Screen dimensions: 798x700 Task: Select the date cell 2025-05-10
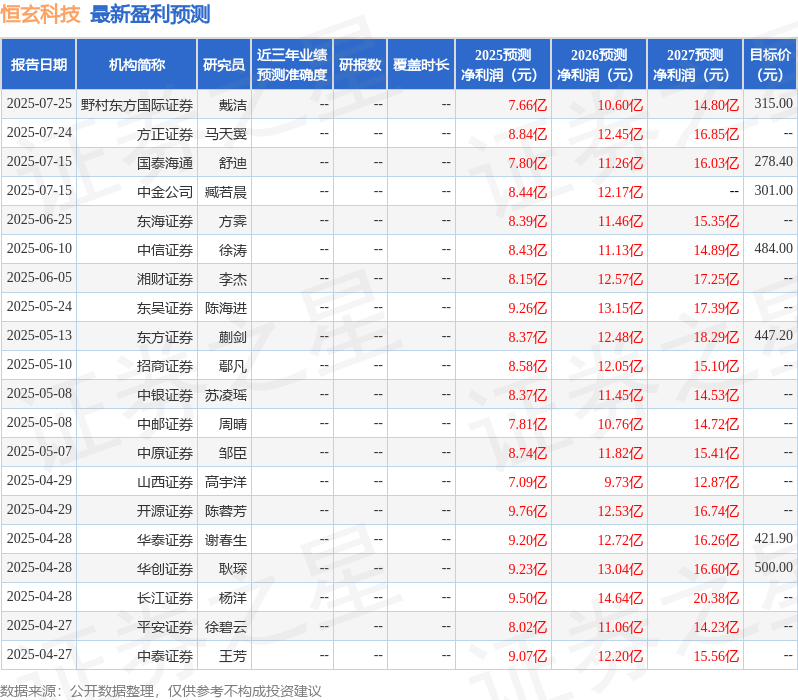[39, 365]
